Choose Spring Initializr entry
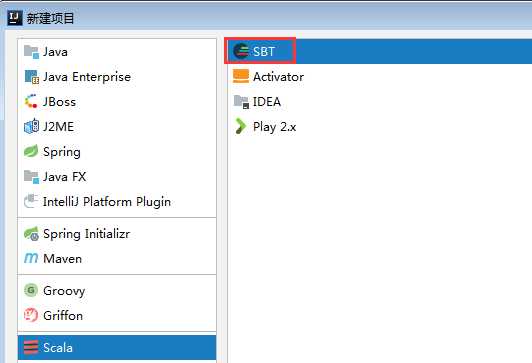Viewport: 532px width, 363px height. click(117, 234)
